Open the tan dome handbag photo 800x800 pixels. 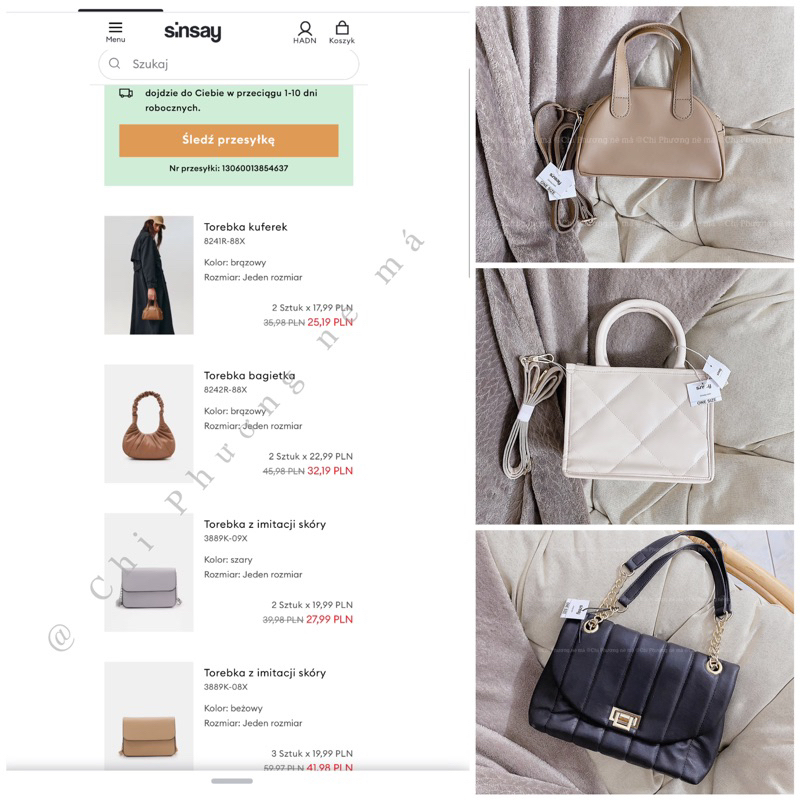pos(635,134)
